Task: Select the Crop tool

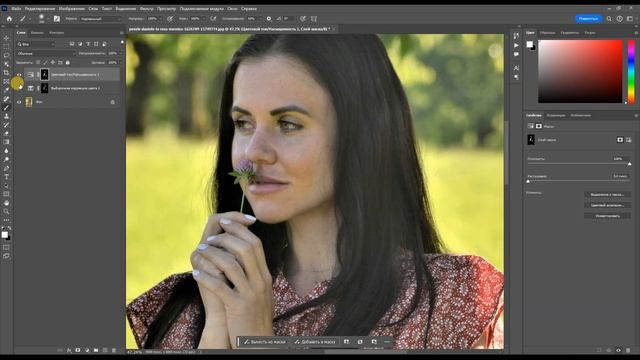Action: [6, 73]
